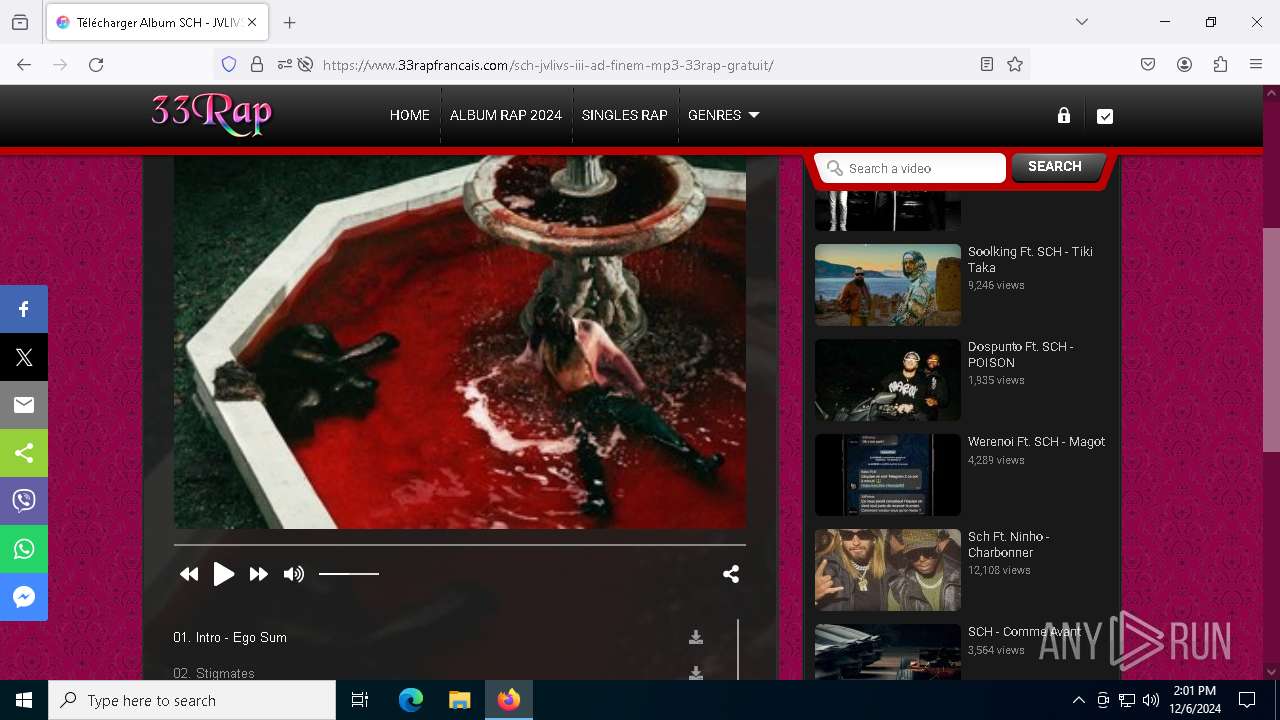Open Task View on the taskbar
1280x720 pixels.
(360, 700)
